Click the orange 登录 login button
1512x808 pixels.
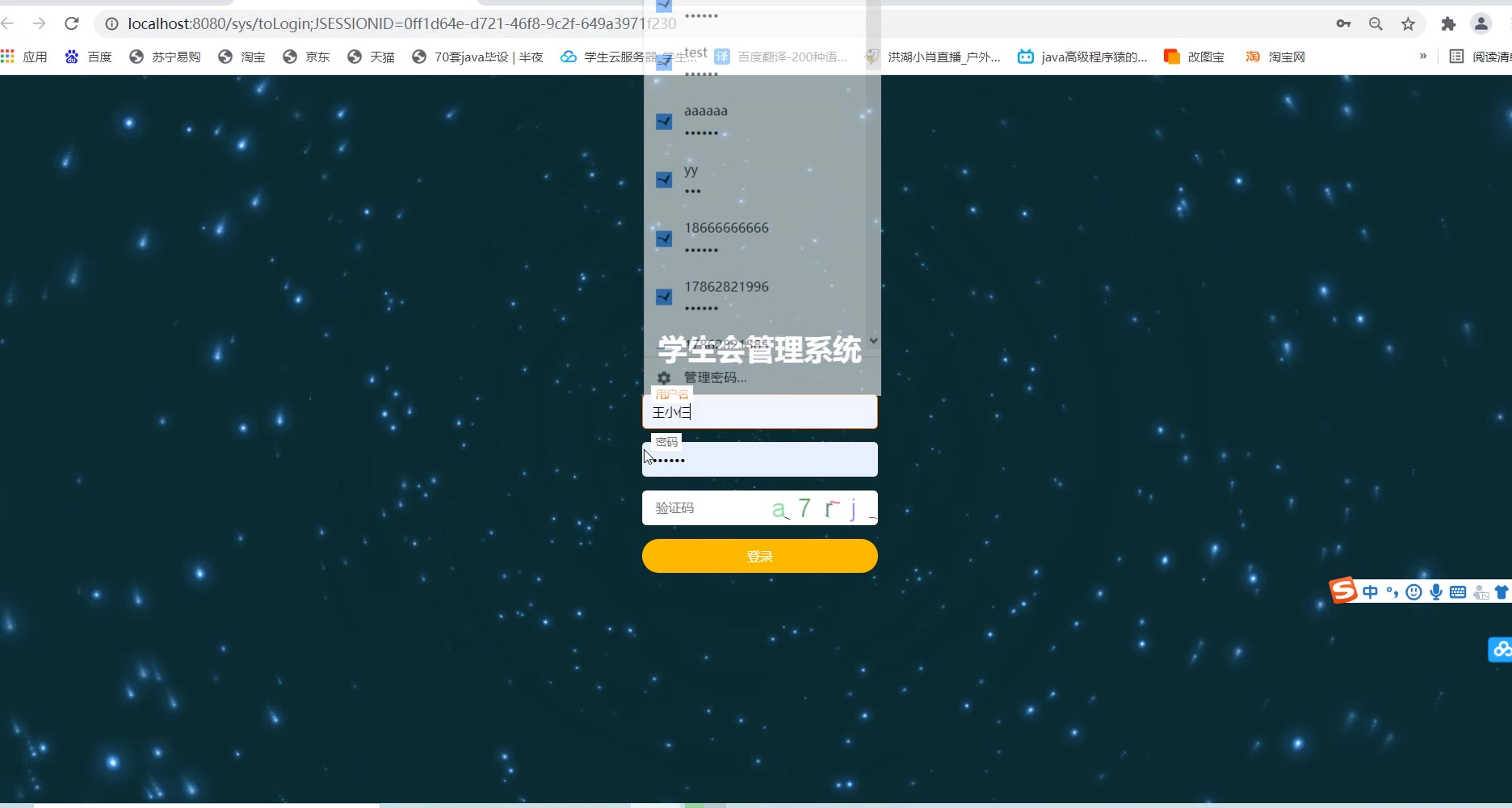tap(759, 556)
